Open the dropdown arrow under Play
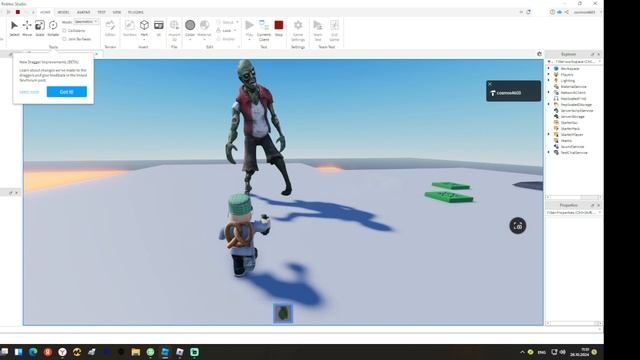640x360 pixels. click(249, 40)
